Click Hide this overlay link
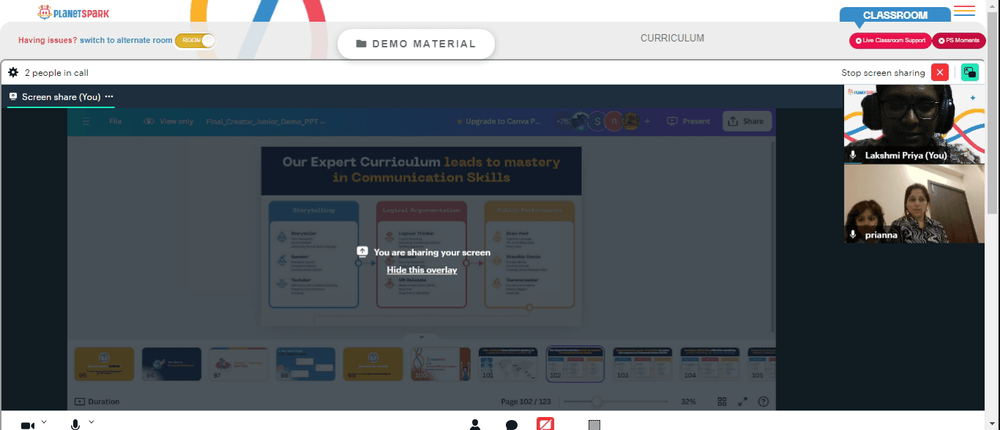This screenshot has width=1000, height=430. (x=422, y=270)
